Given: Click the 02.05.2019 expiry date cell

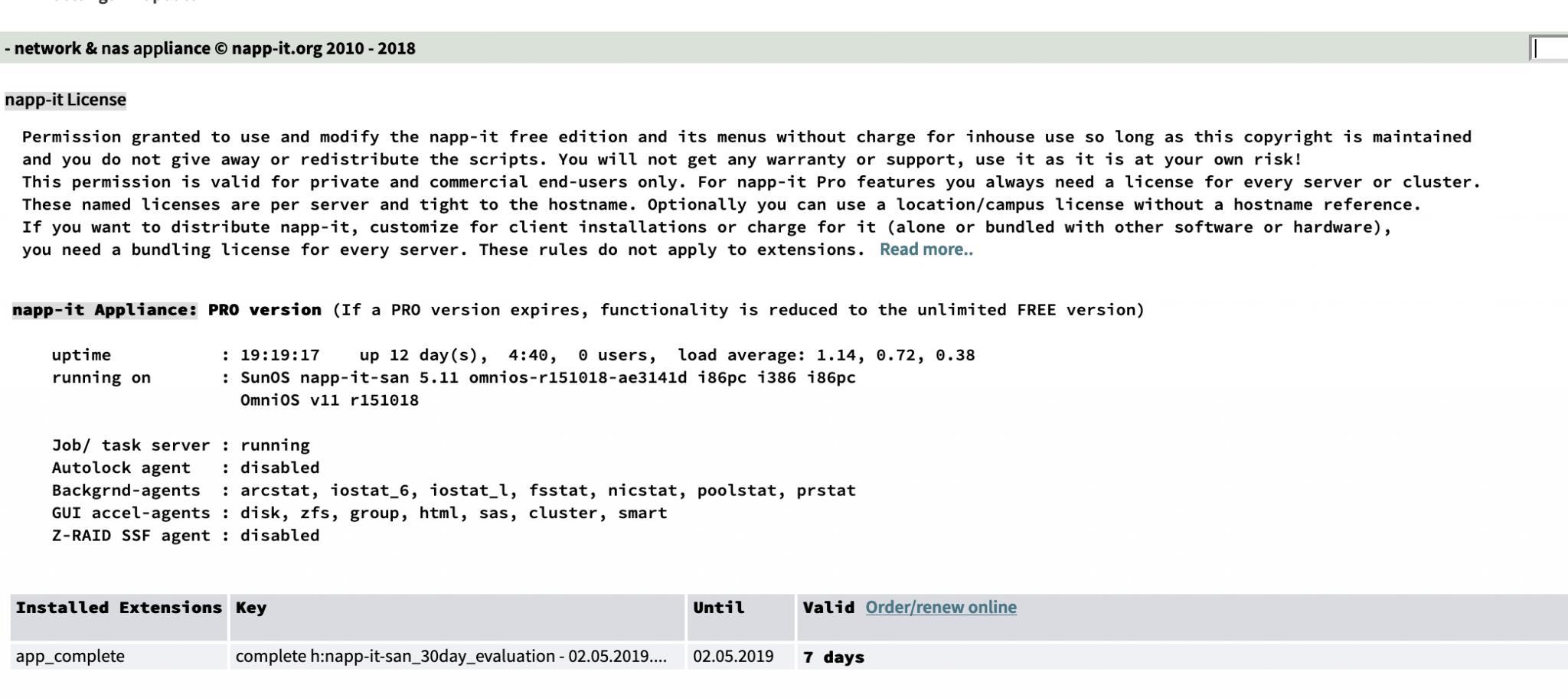Looking at the screenshot, I should coord(740,657).
